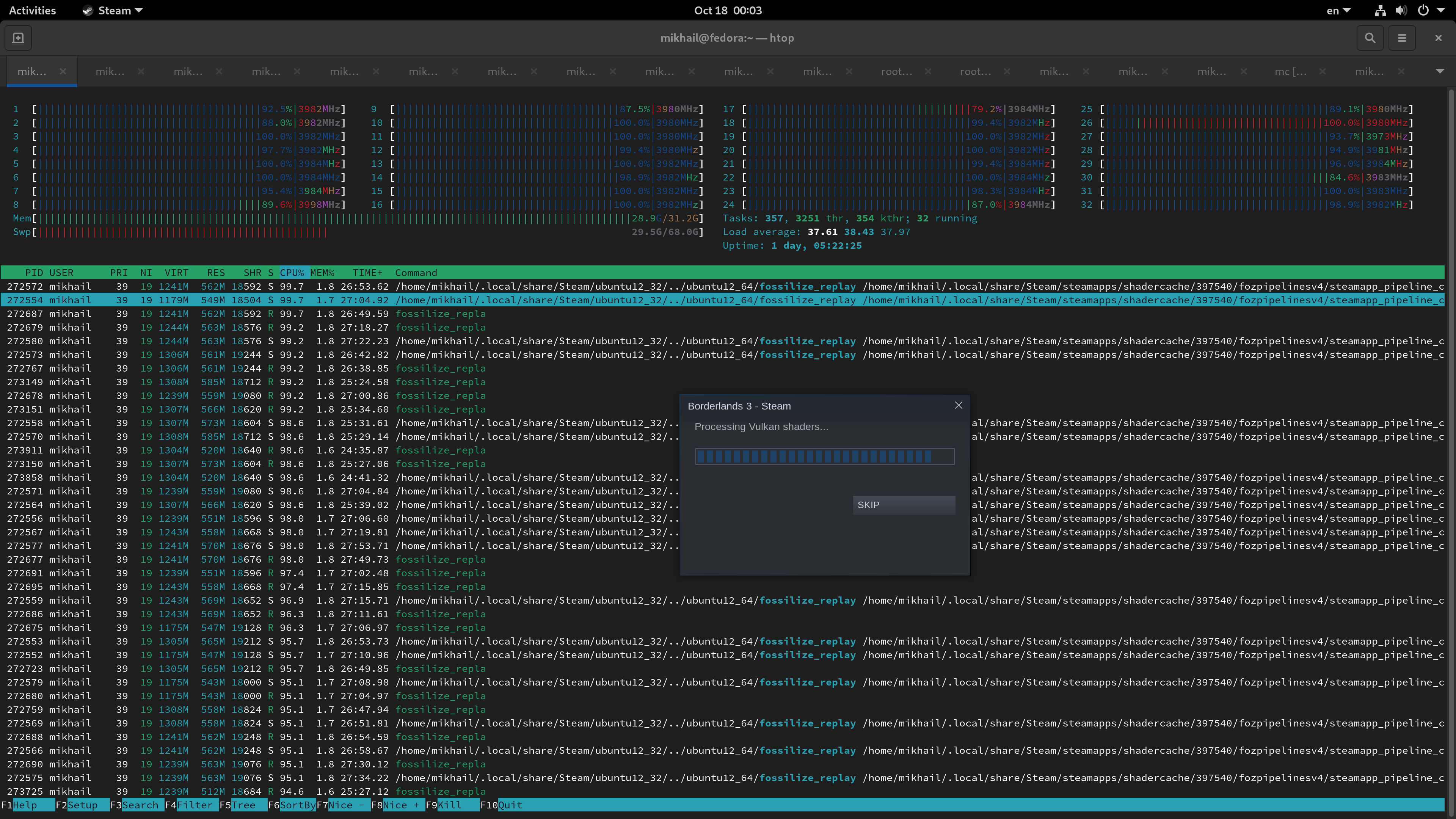Expand the terminal tab overflow list arrow
This screenshot has width=1456, height=819.
(x=1440, y=71)
